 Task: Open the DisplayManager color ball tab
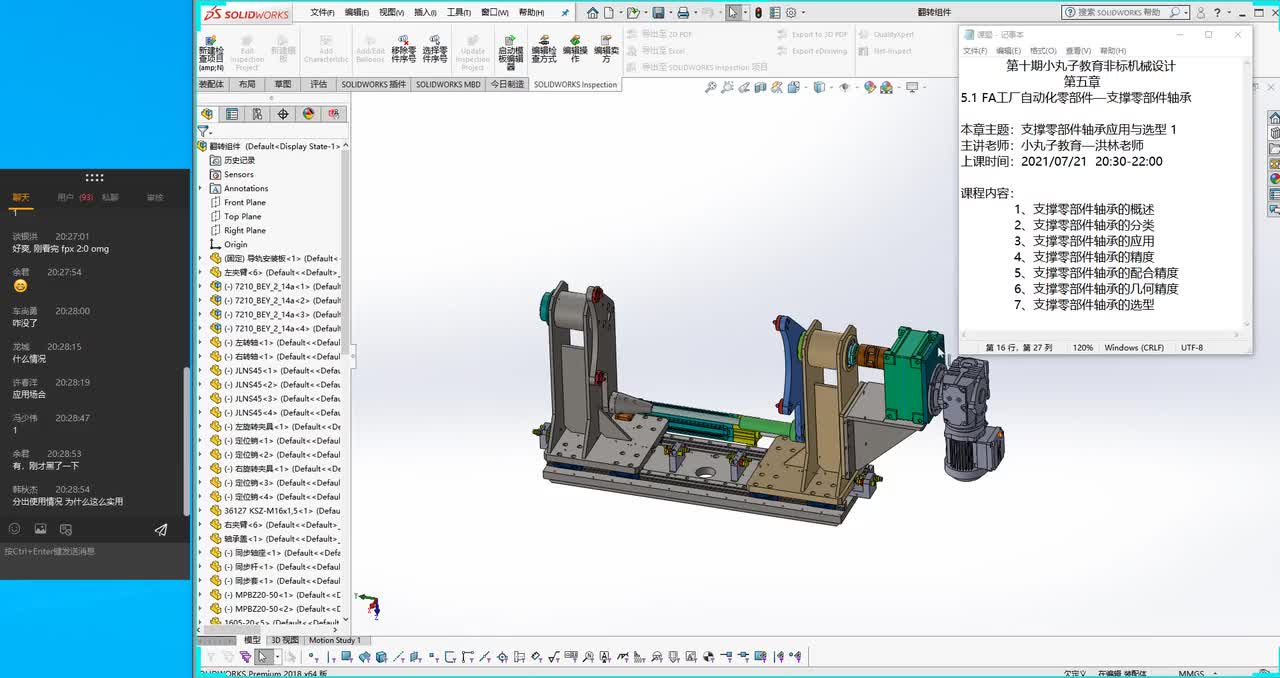tap(309, 114)
